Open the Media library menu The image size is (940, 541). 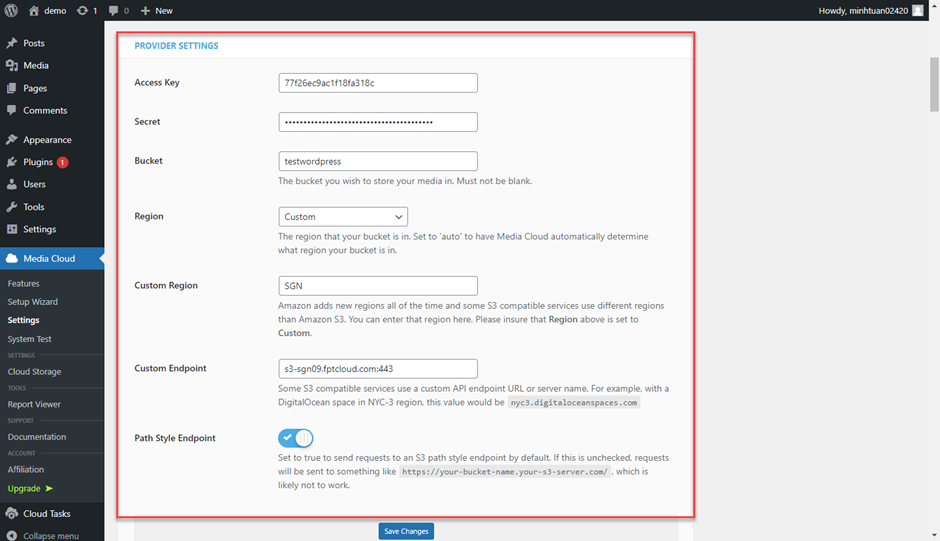tap(35, 65)
